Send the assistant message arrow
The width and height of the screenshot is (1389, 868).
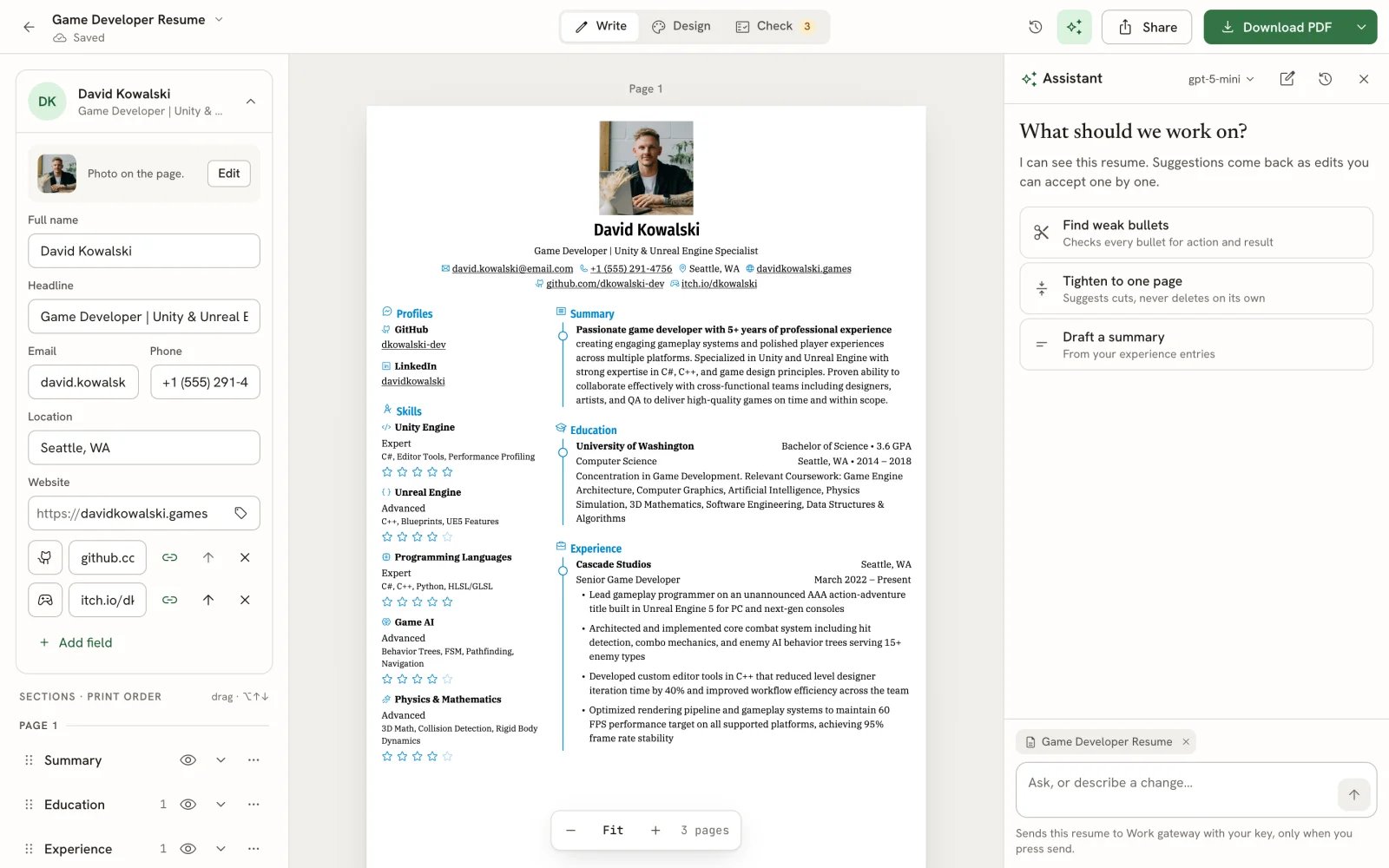point(1353,794)
